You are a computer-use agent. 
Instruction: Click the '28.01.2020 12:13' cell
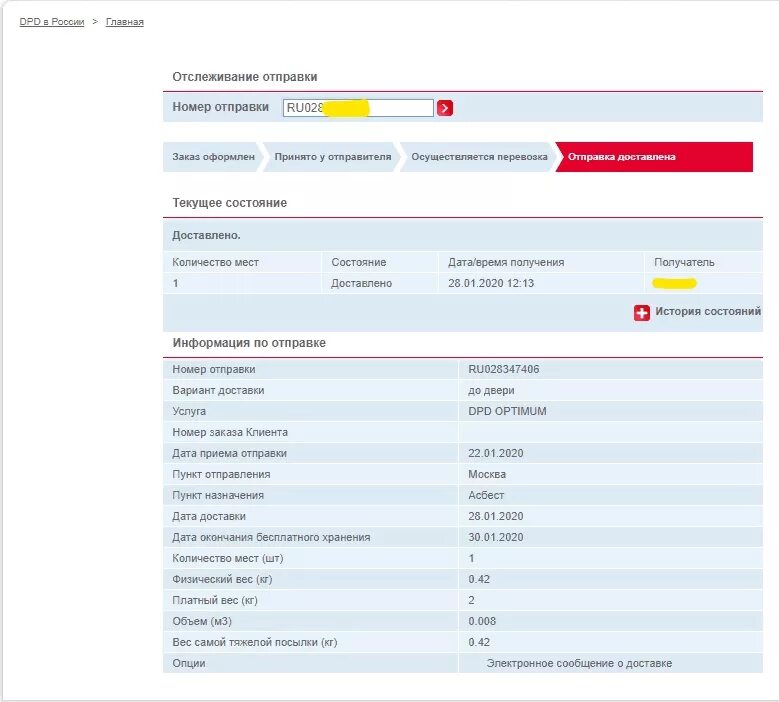(x=491, y=283)
